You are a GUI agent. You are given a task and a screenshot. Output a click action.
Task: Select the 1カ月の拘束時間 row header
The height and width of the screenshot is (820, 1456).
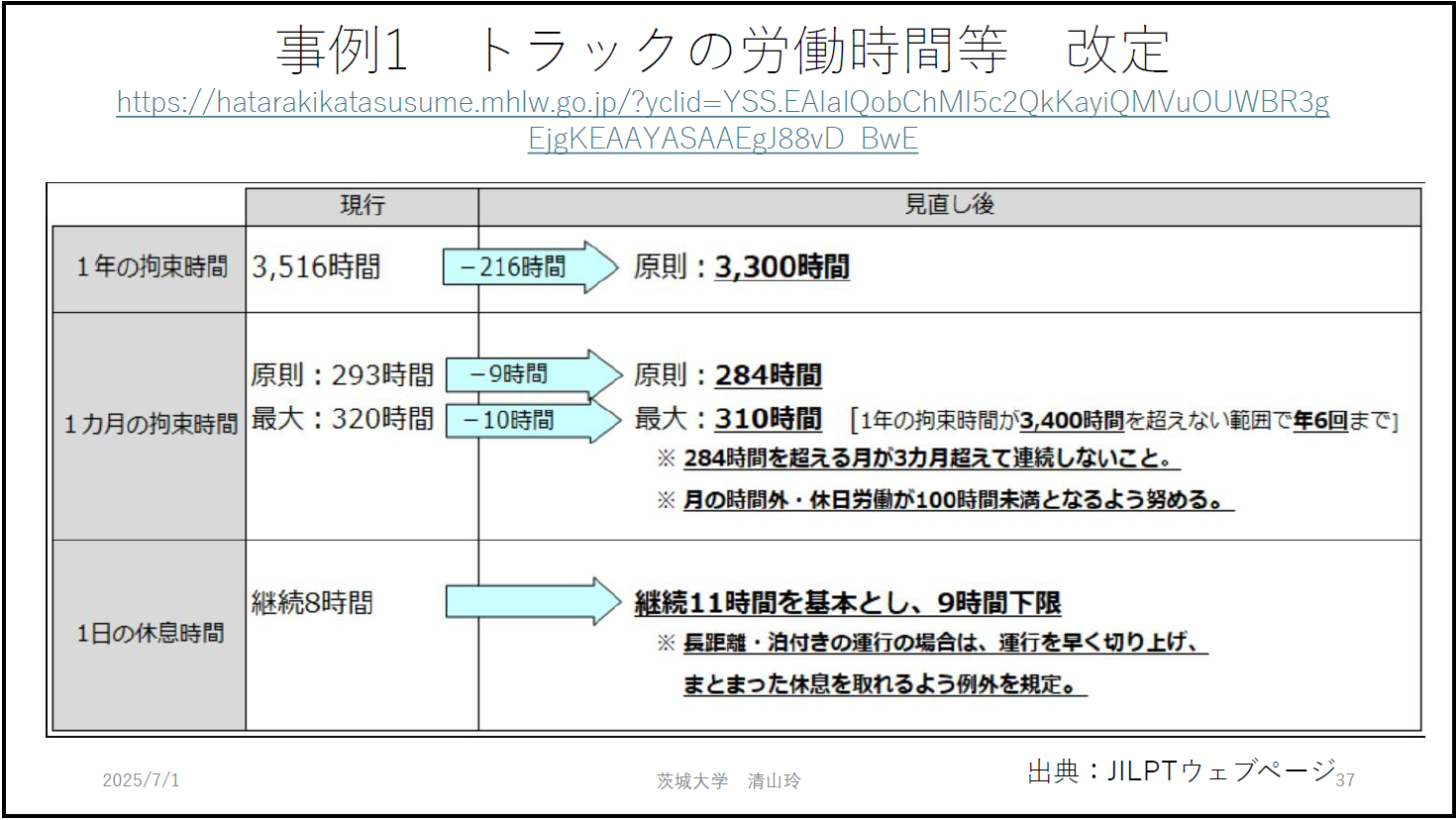(151, 425)
